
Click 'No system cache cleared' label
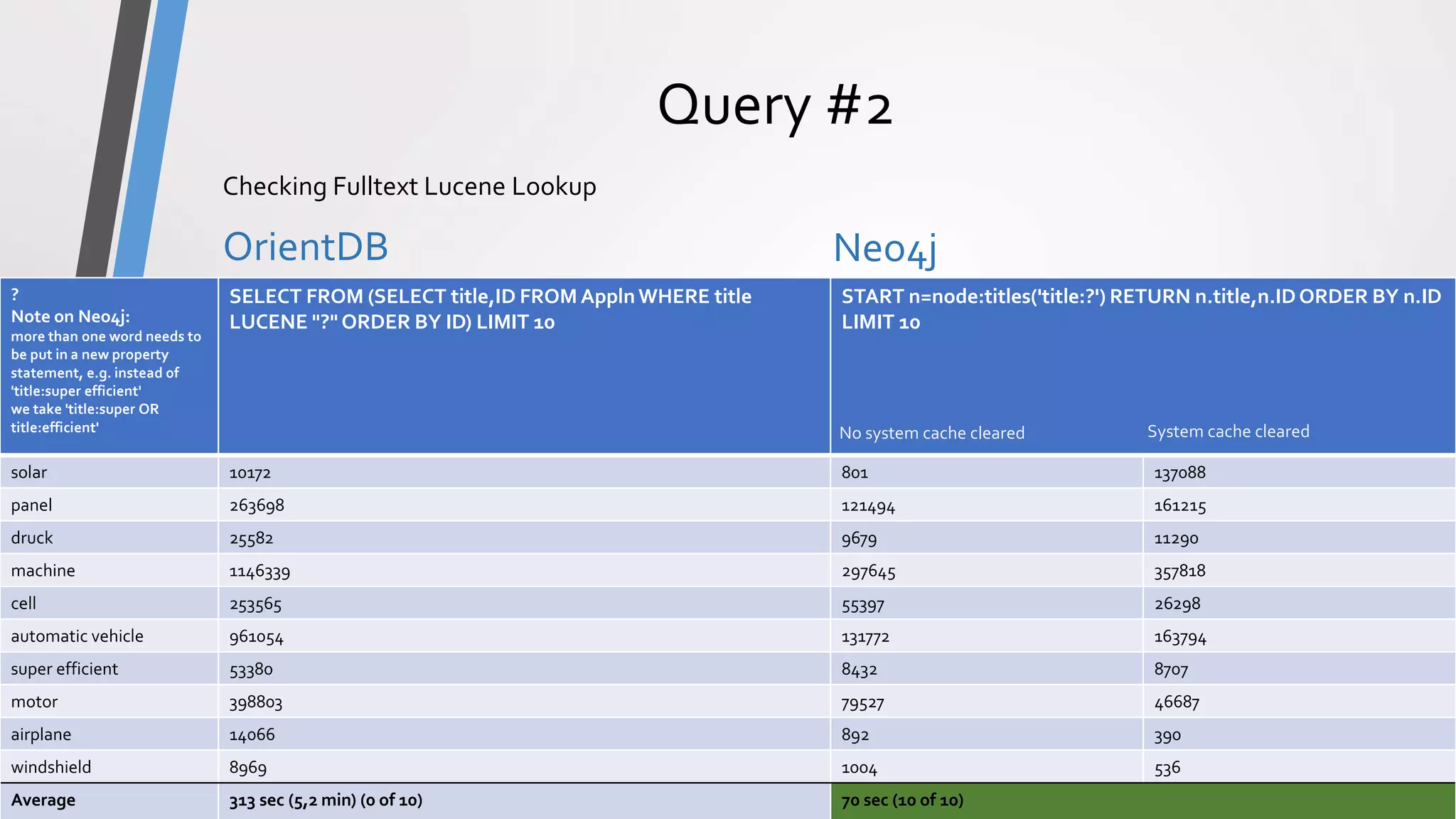pos(932,433)
